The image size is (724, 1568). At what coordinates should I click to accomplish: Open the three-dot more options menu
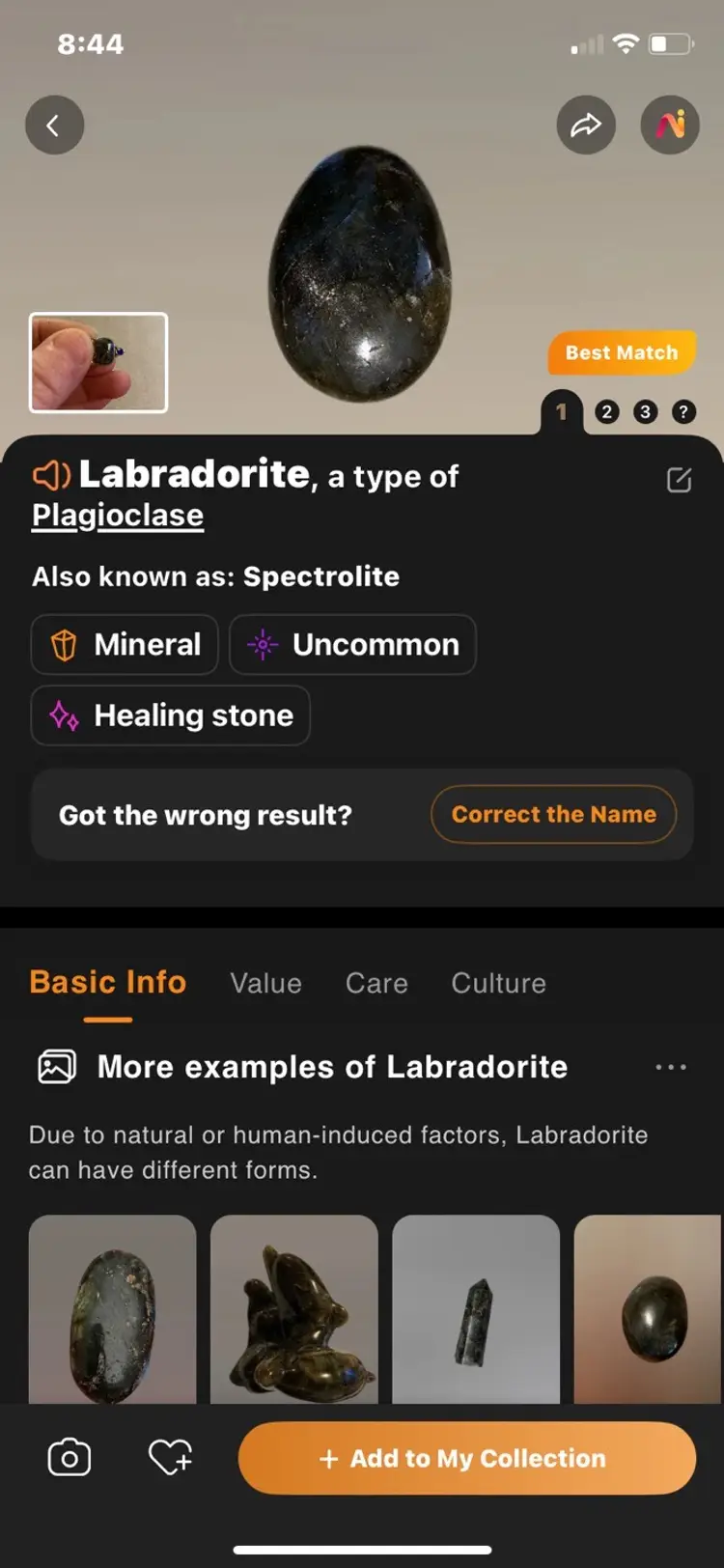tap(671, 1067)
